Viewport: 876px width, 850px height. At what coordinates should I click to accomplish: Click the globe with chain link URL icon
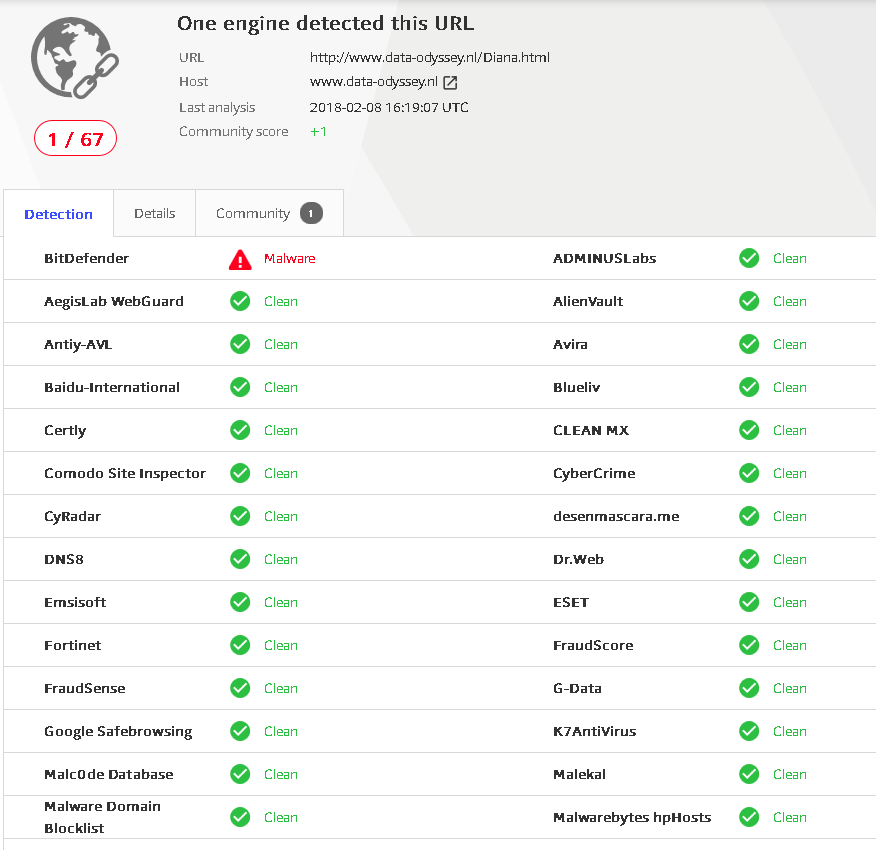click(75, 58)
